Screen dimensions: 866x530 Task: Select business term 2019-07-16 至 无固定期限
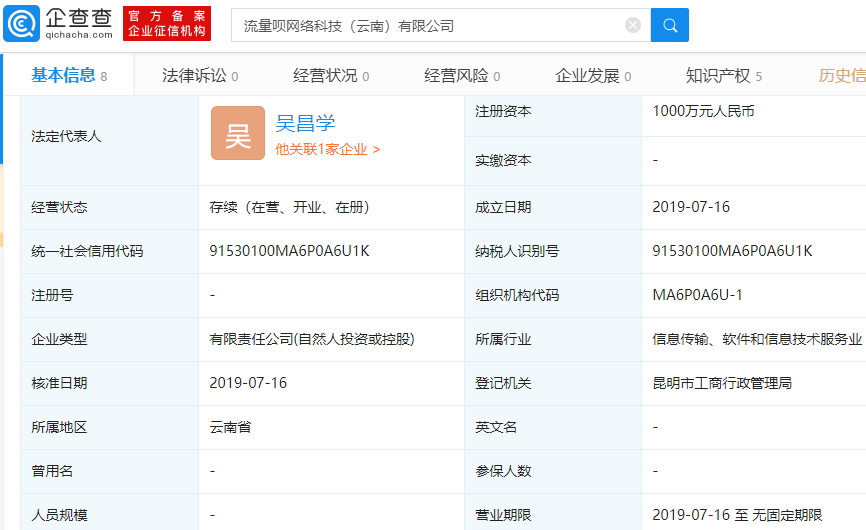[737, 515]
